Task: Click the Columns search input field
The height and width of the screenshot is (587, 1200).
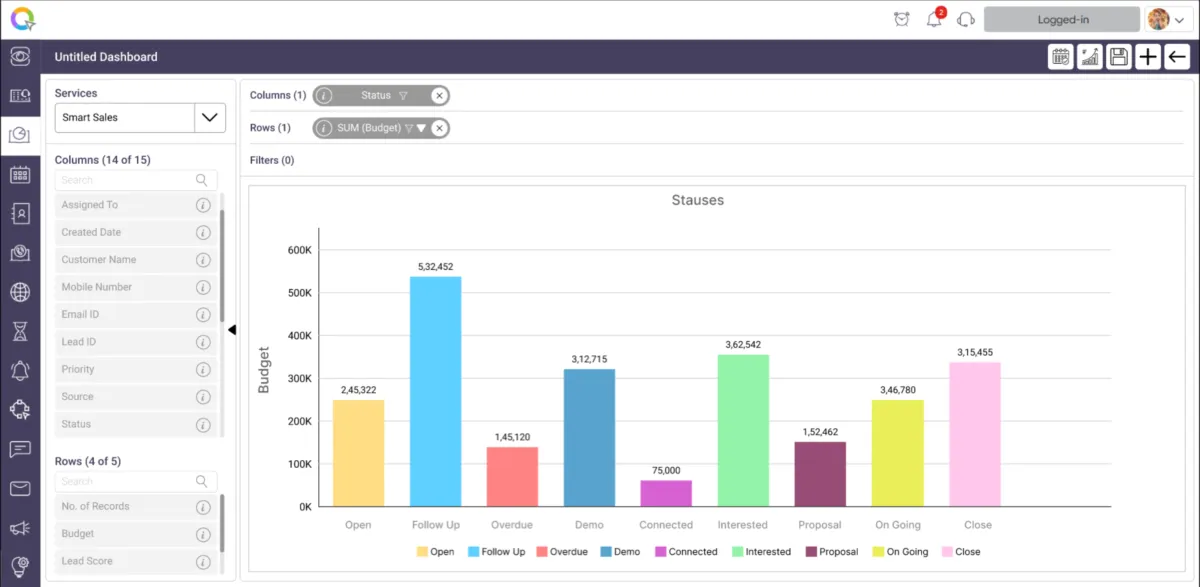Action: tap(136, 180)
